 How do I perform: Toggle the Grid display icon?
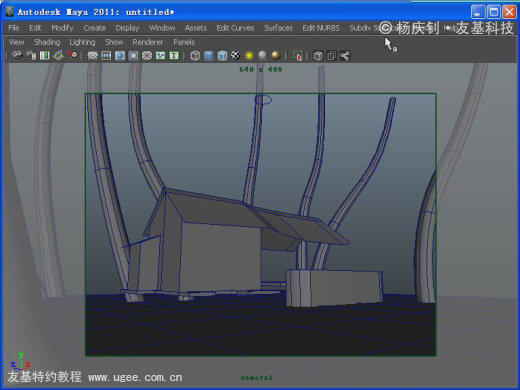(92, 56)
